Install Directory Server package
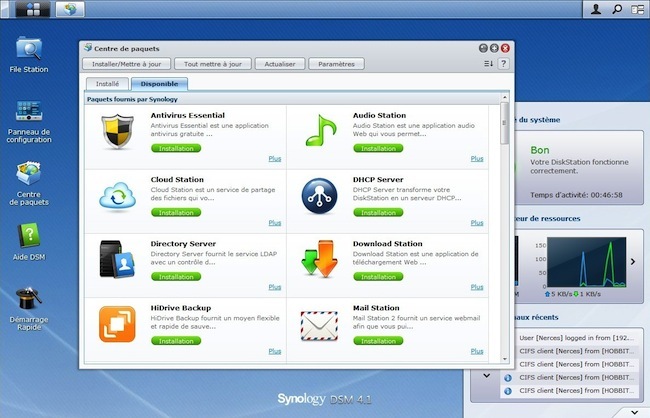 (x=176, y=277)
